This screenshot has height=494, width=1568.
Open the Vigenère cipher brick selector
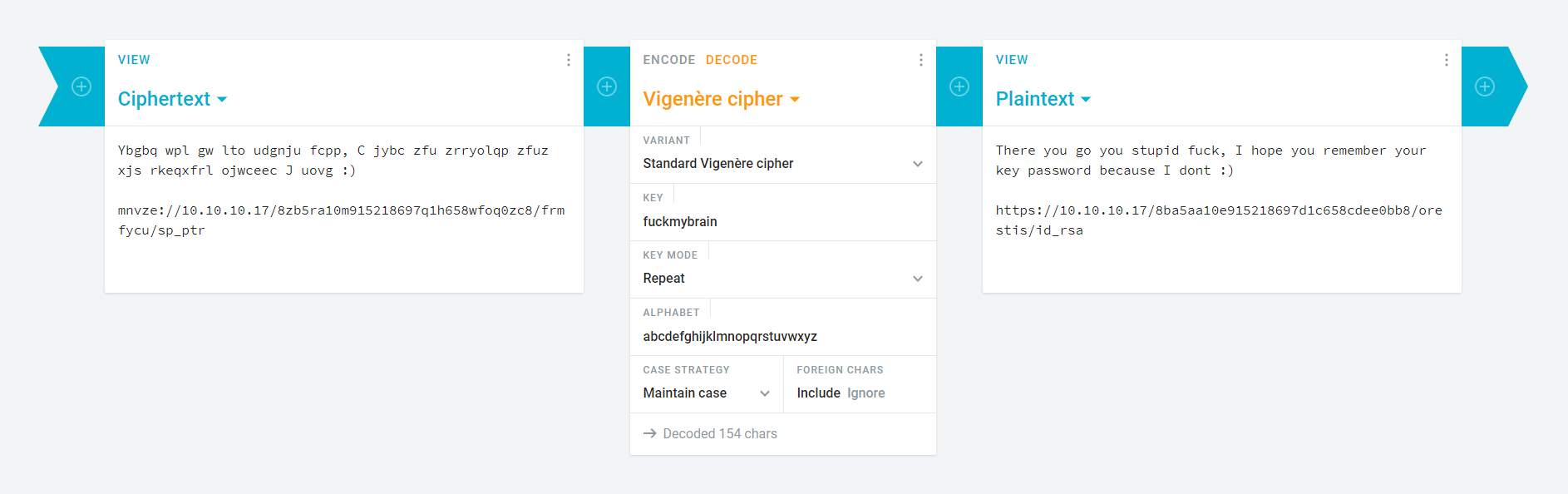coord(721,99)
